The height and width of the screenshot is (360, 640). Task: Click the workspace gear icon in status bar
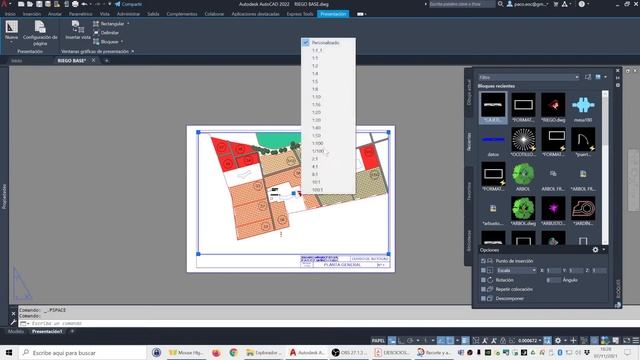coord(558,340)
